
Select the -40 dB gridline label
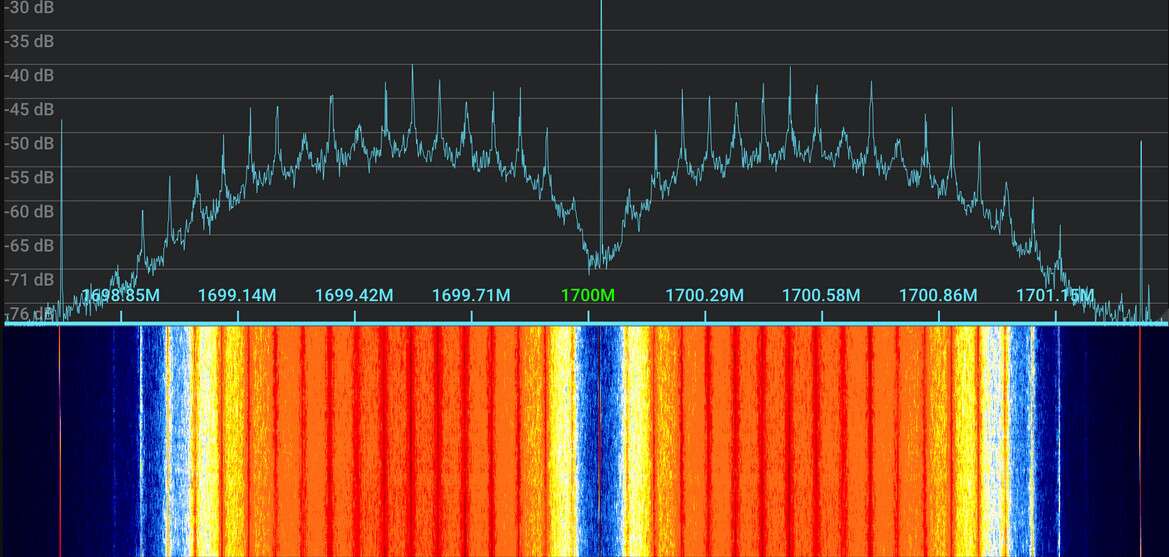(29, 76)
